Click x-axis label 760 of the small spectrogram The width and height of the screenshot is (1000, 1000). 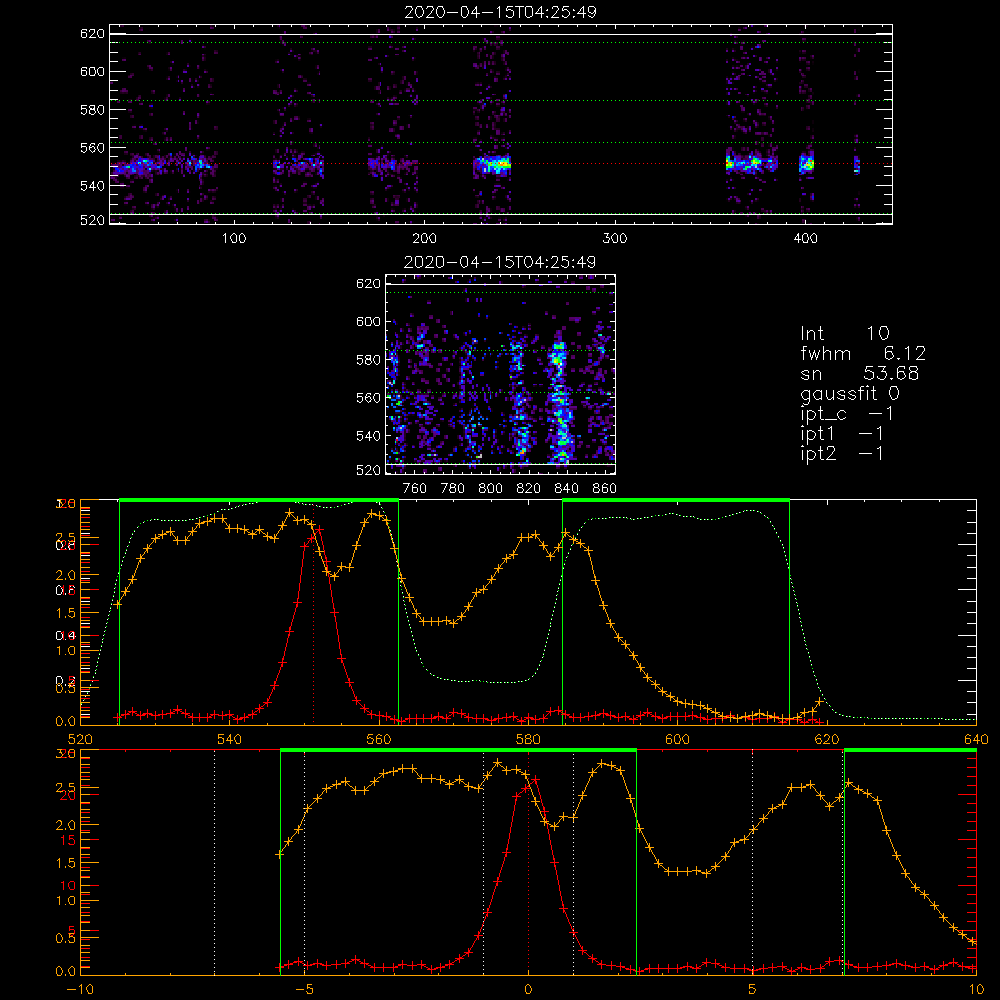(x=415, y=489)
